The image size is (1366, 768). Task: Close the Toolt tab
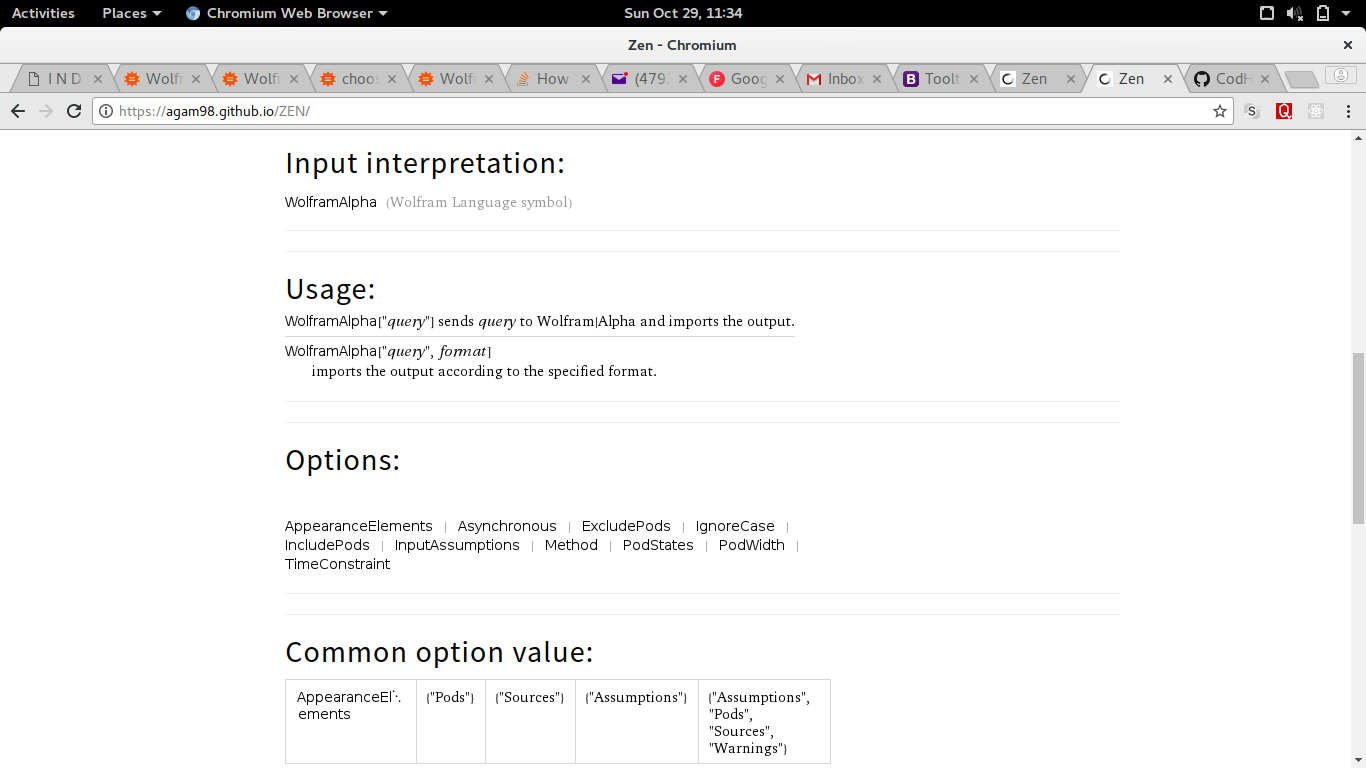974,79
